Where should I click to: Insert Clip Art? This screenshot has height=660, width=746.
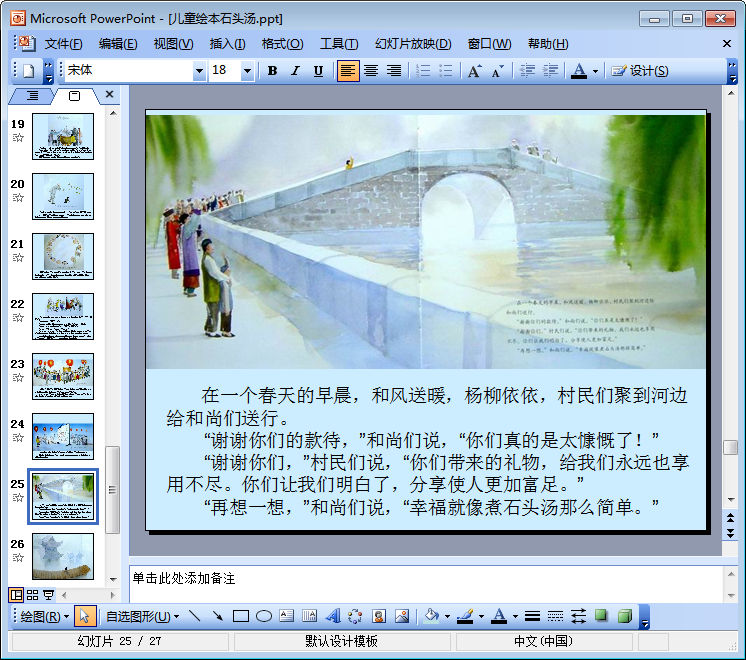(379, 616)
